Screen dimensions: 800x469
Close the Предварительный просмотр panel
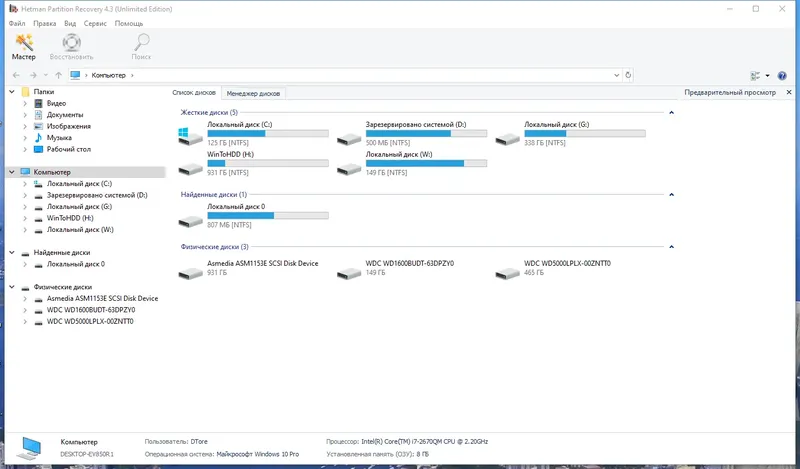click(x=789, y=92)
